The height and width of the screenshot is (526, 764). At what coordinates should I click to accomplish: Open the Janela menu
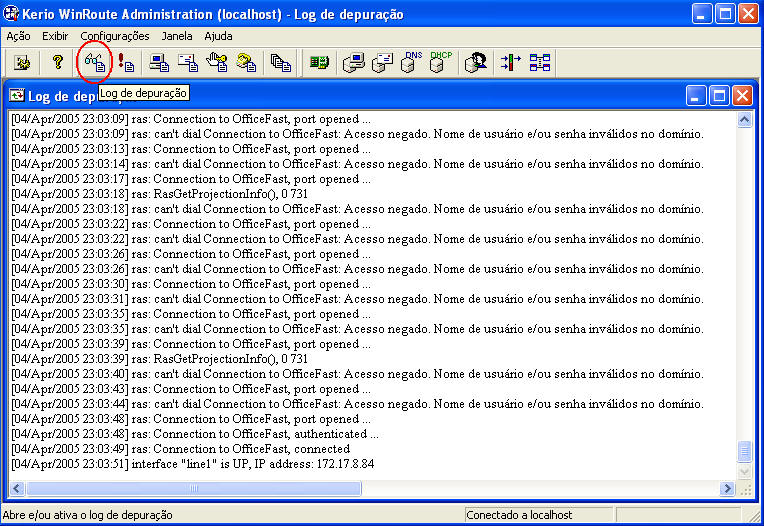[x=177, y=36]
